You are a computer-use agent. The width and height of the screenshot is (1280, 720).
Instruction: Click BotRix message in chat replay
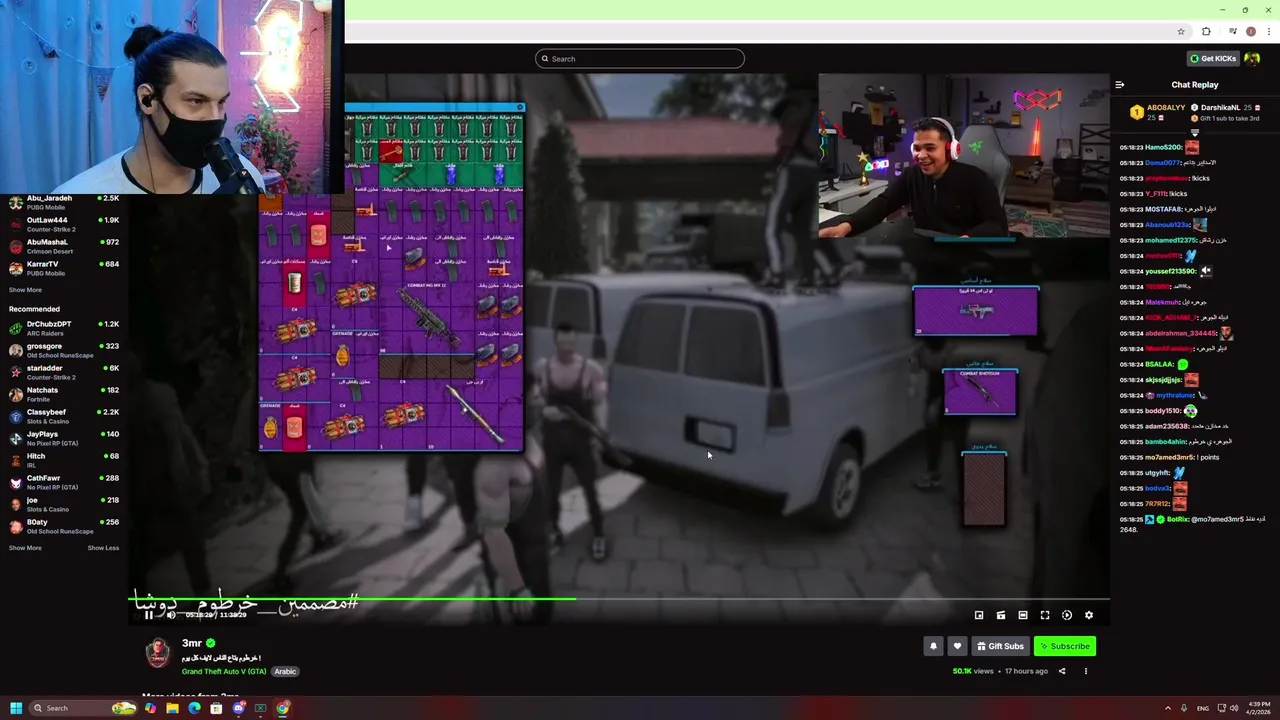click(x=1195, y=524)
